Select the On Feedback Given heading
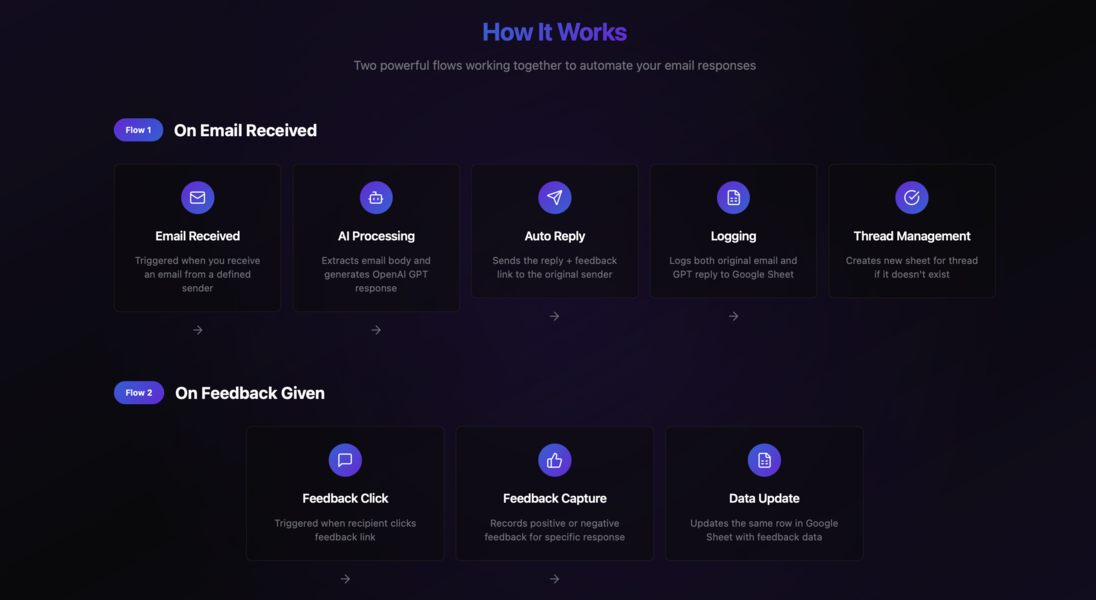The width and height of the screenshot is (1096, 600). [250, 393]
